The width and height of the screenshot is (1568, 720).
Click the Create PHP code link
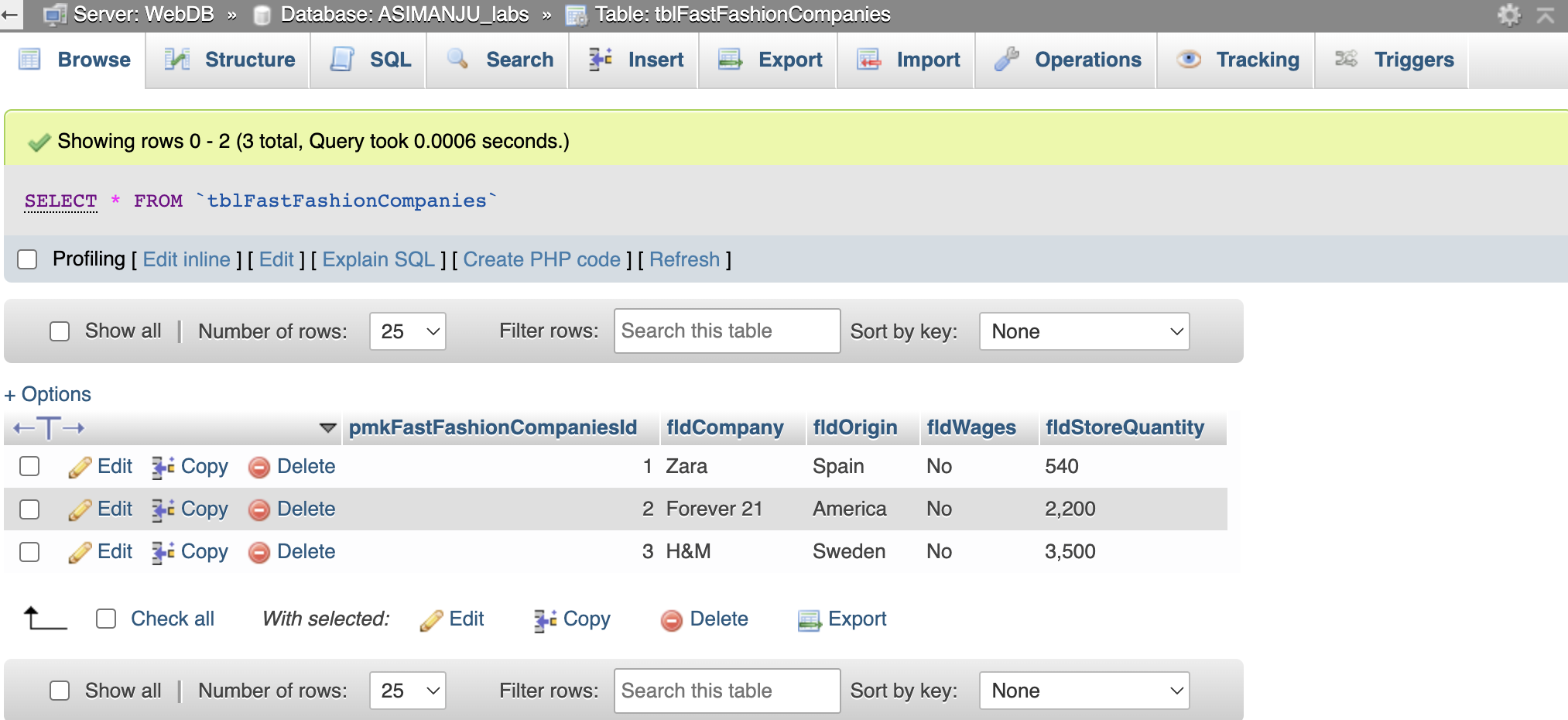point(542,259)
